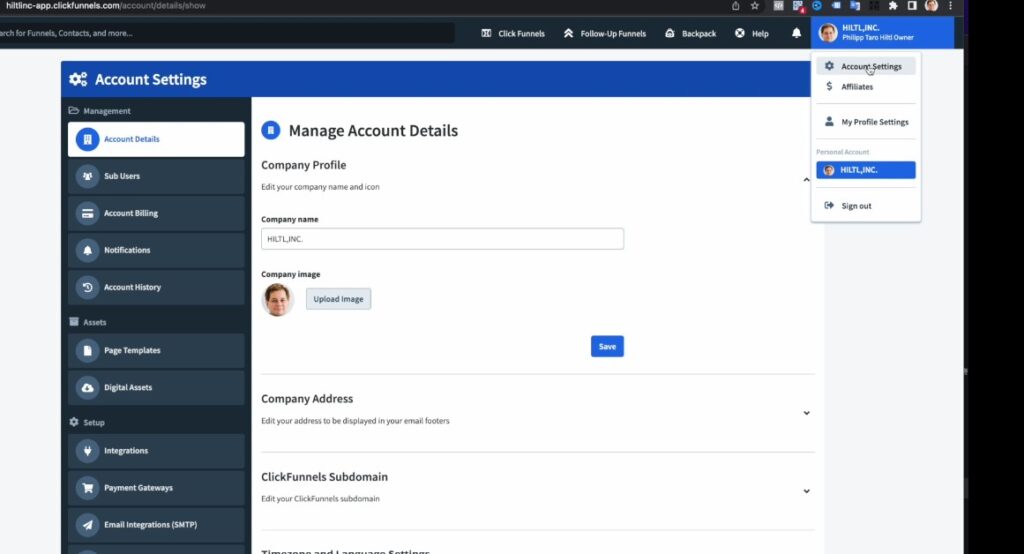Click the Integrations plug icon

(x=88, y=451)
